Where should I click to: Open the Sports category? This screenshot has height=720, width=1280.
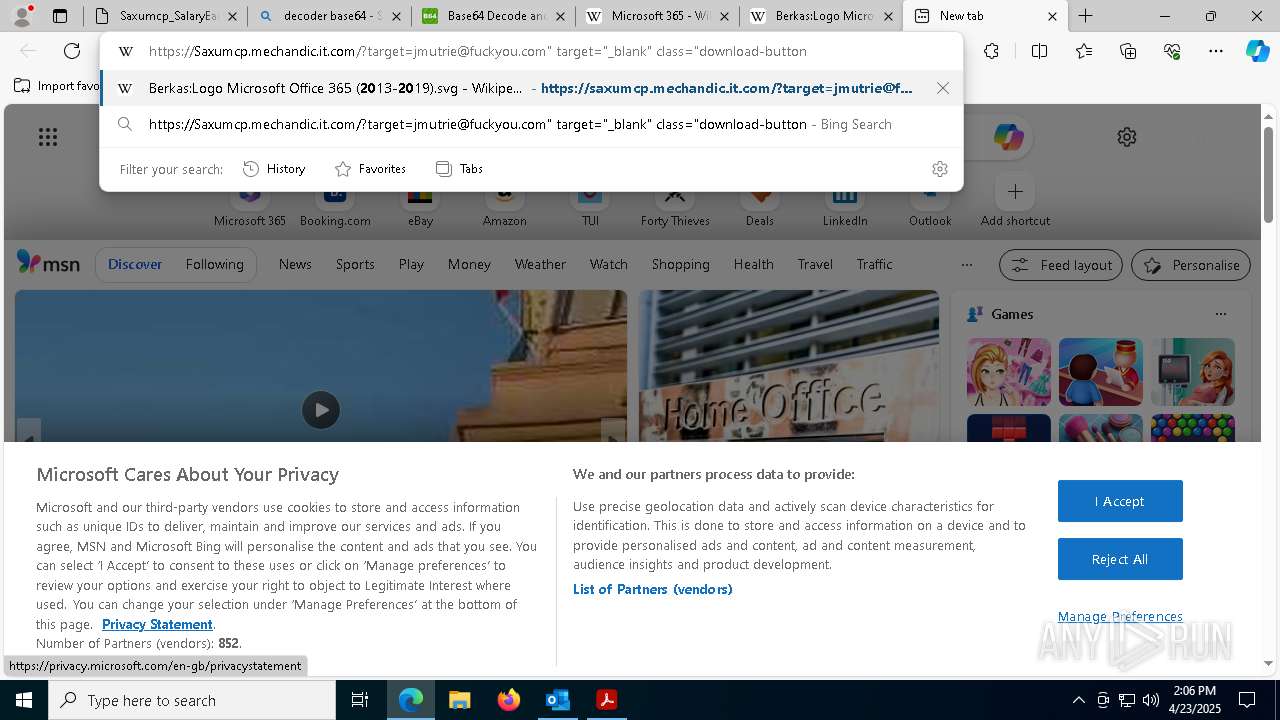(x=355, y=264)
